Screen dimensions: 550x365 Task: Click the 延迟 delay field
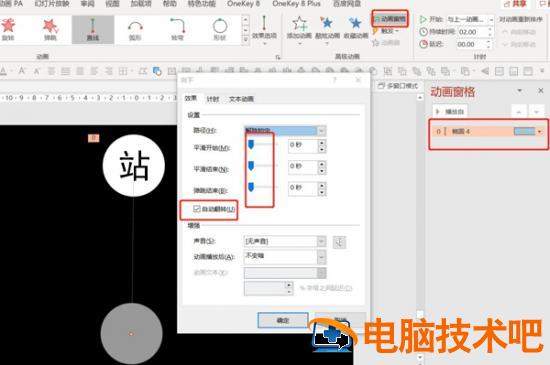(x=470, y=45)
